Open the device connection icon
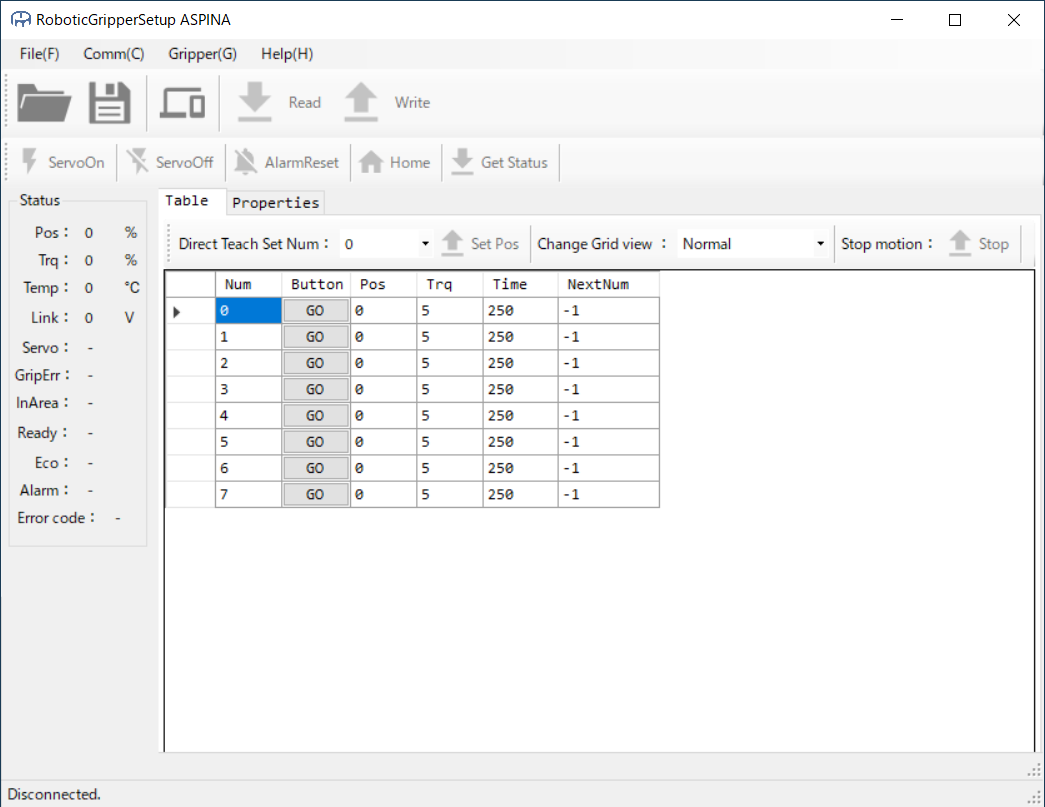Viewport: 1045px width, 807px height. click(x=182, y=103)
